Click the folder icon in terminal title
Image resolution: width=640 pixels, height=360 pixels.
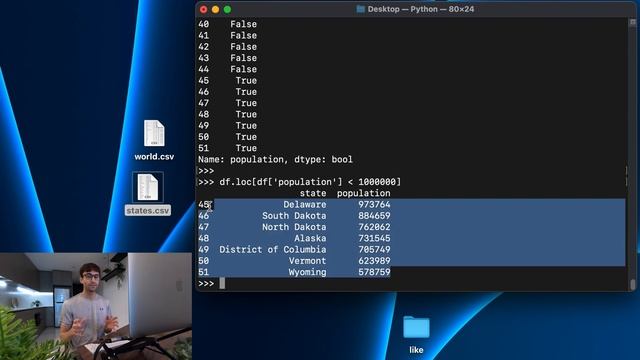[360, 9]
